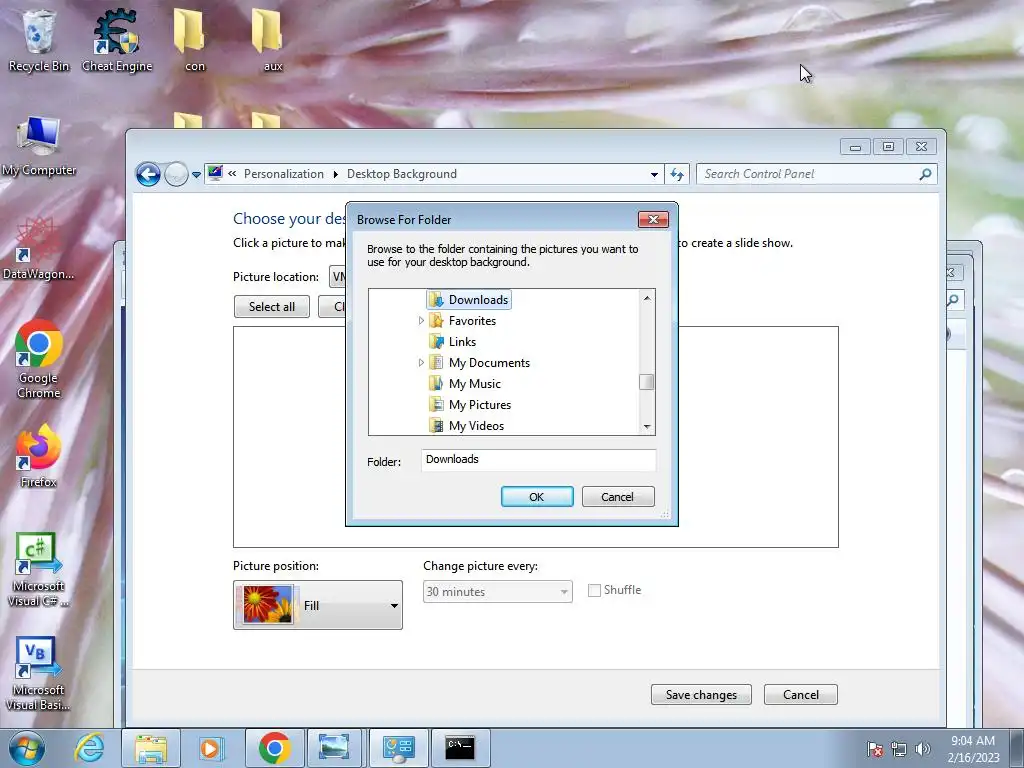Open the Picture location combo box
Screen dimensions: 1024x768
337,277
